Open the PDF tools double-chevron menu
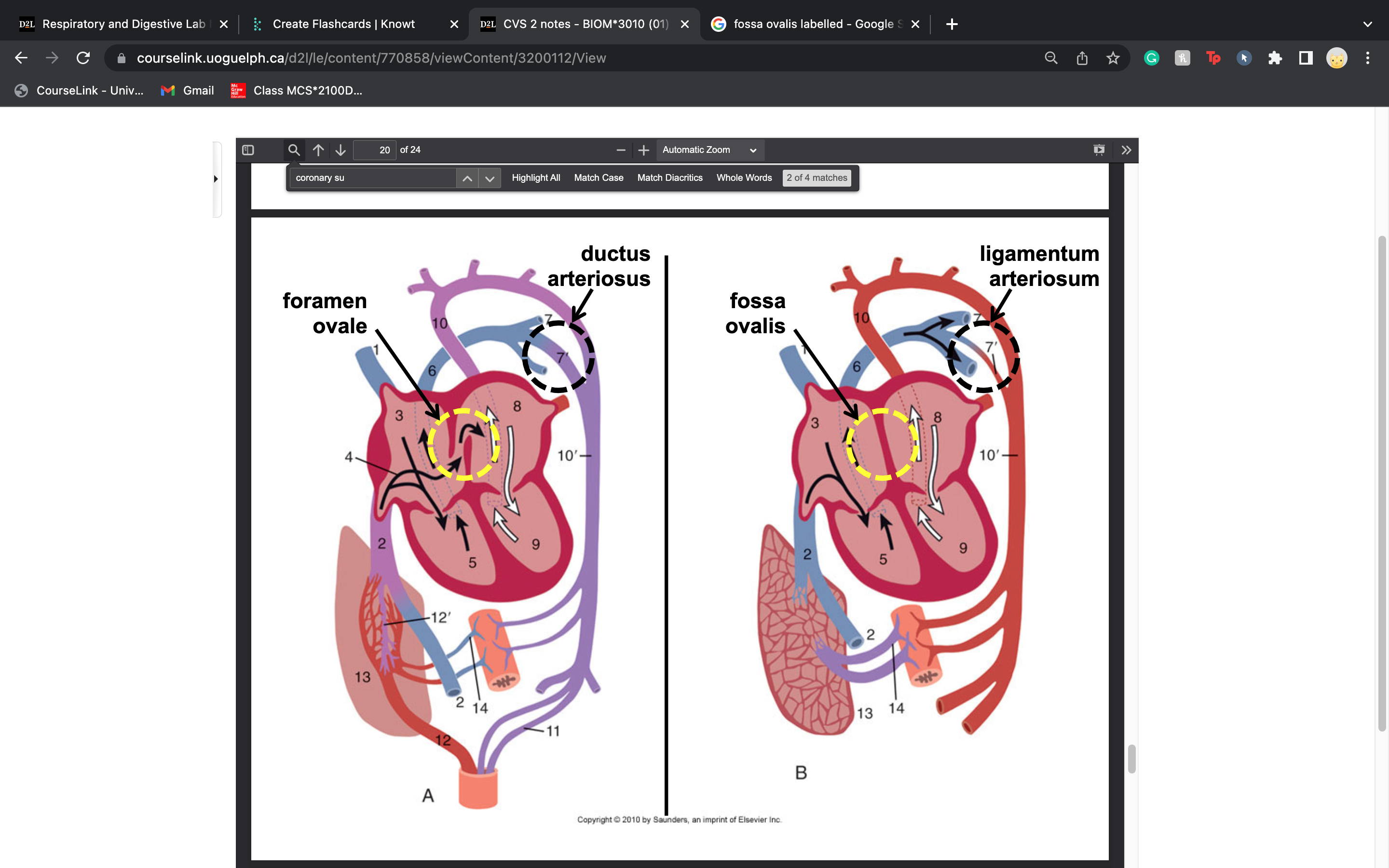1389x868 pixels. click(x=1126, y=150)
